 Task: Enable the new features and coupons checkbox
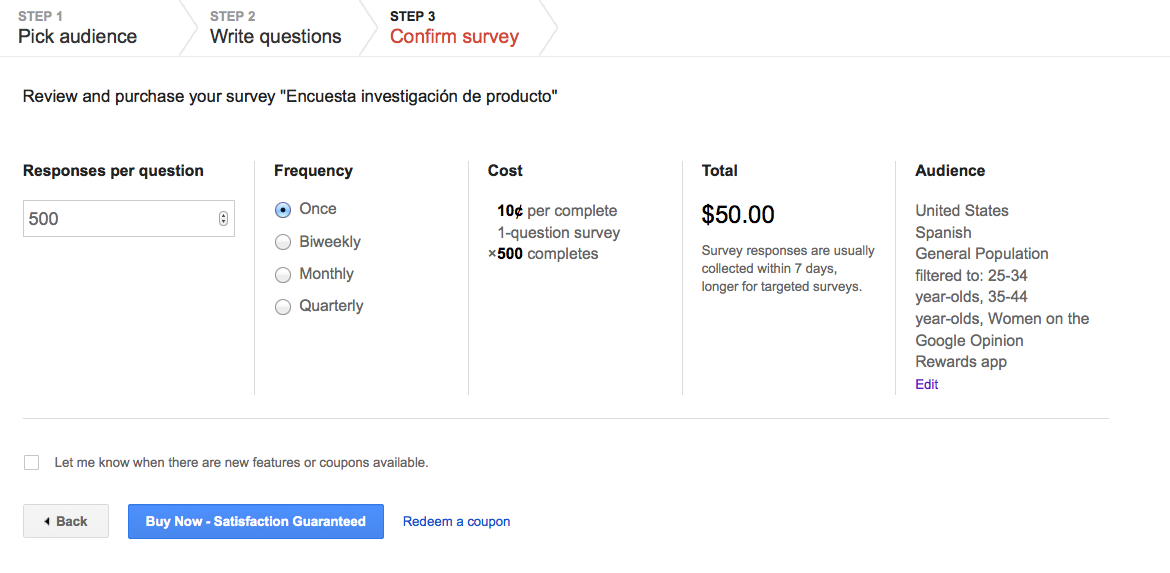coord(31,463)
